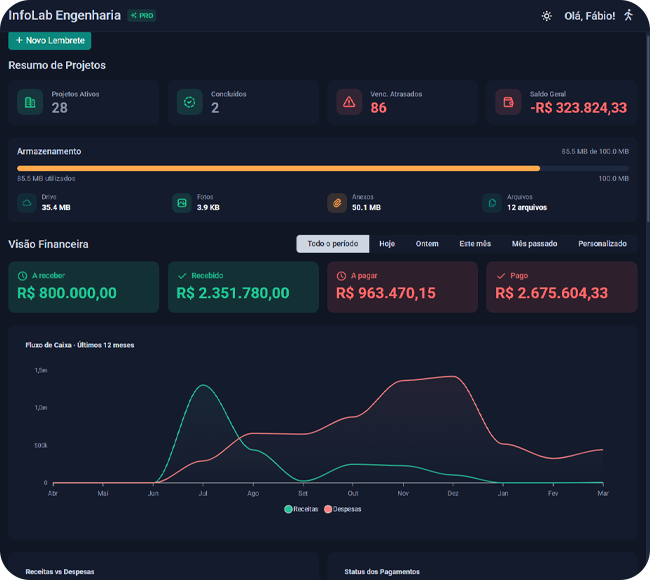
Task: Click the Receitas vs Despesas heading
Action: 60,572
